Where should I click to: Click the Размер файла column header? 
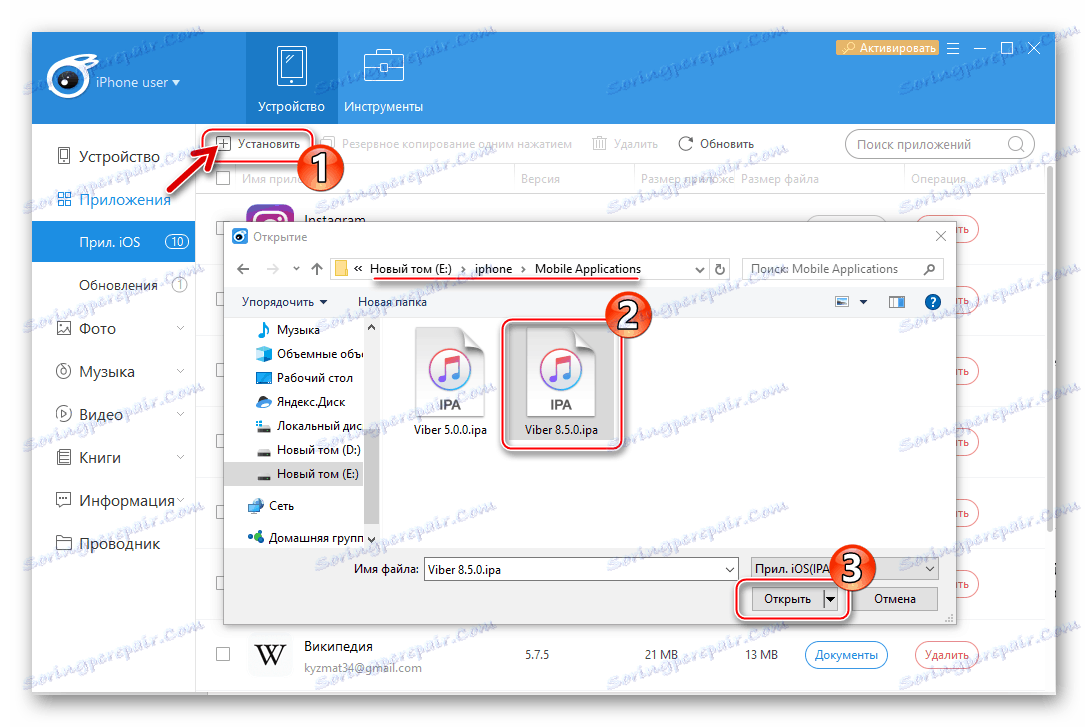[x=780, y=179]
